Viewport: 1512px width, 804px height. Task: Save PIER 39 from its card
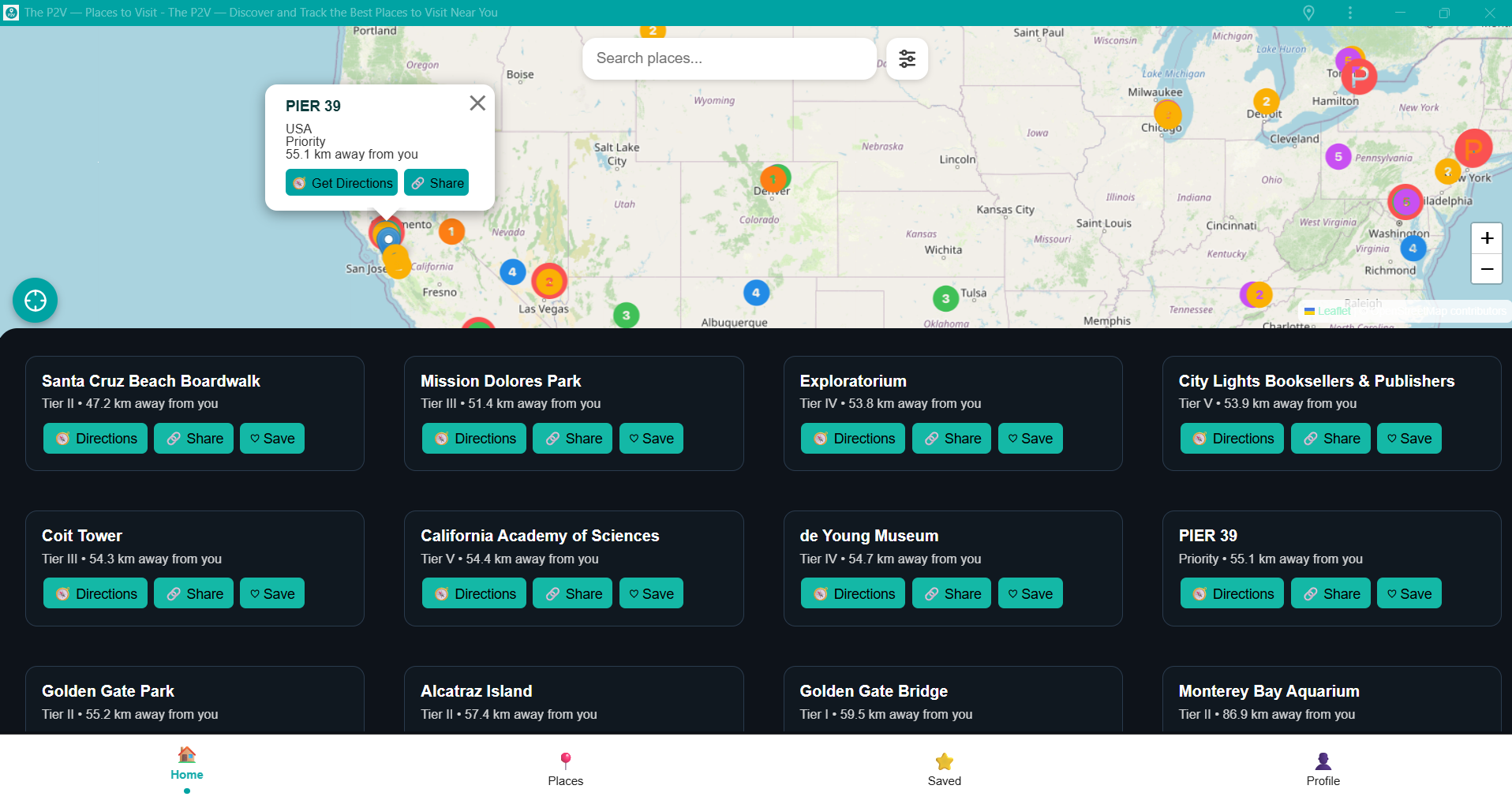click(x=1409, y=593)
